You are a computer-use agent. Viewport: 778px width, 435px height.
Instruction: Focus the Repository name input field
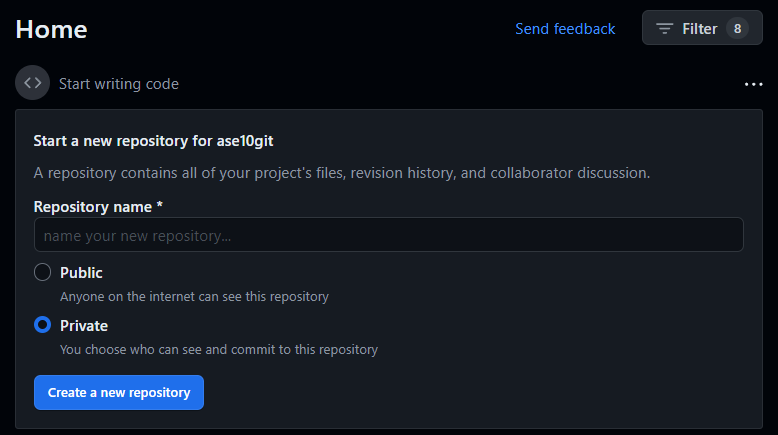coord(389,235)
